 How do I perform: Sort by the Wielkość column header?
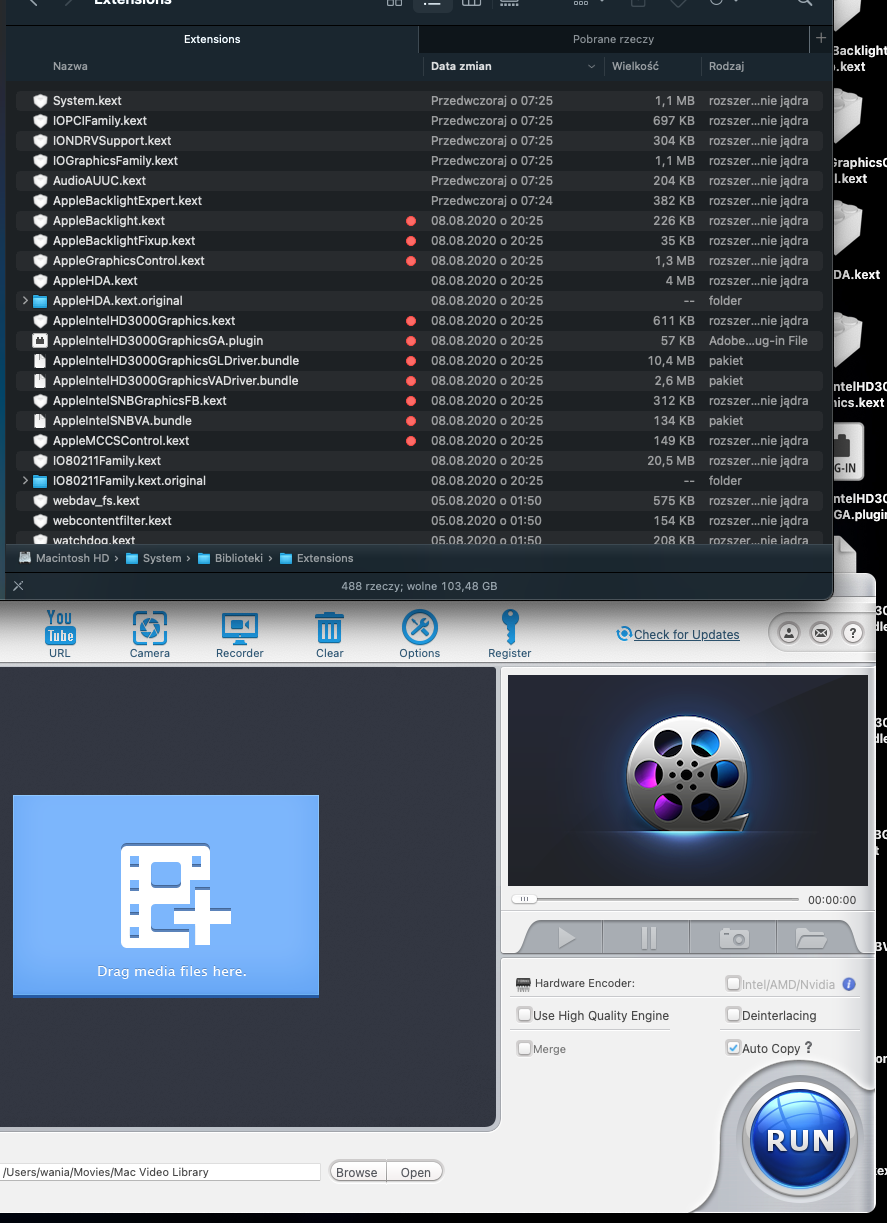[637, 66]
